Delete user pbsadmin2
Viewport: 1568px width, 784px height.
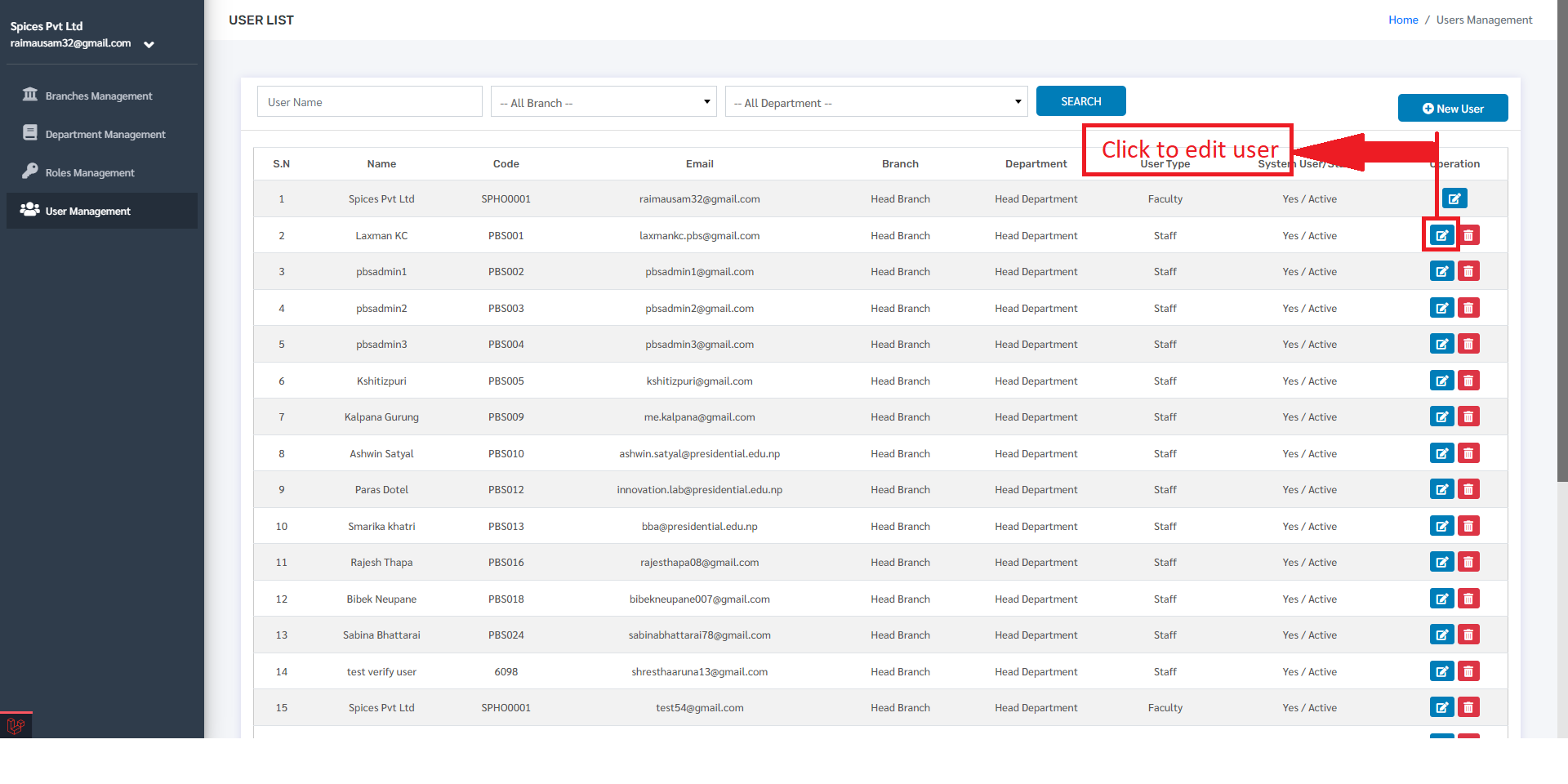tap(1468, 308)
